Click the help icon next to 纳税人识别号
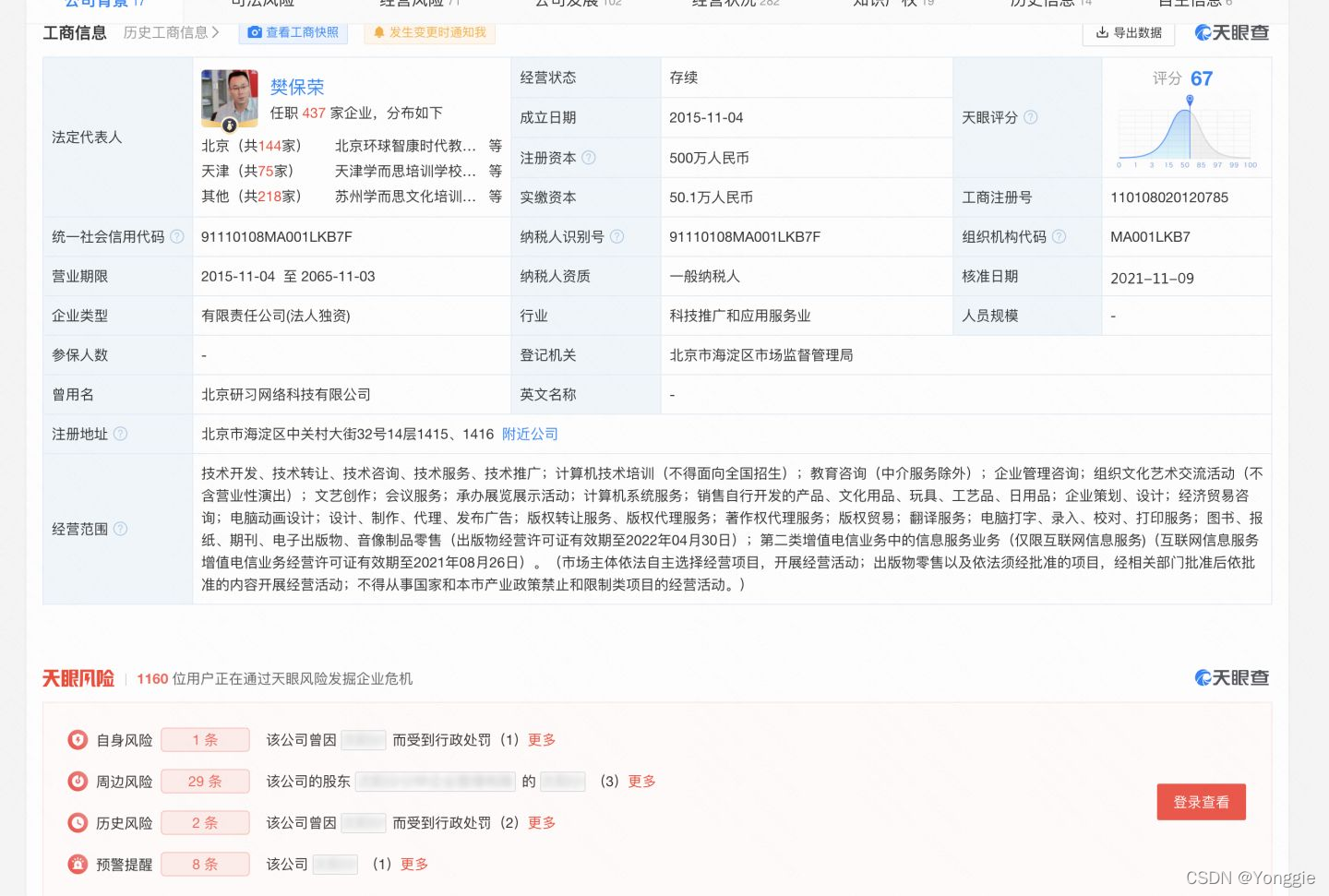This screenshot has height=896, width=1329. tap(617, 236)
